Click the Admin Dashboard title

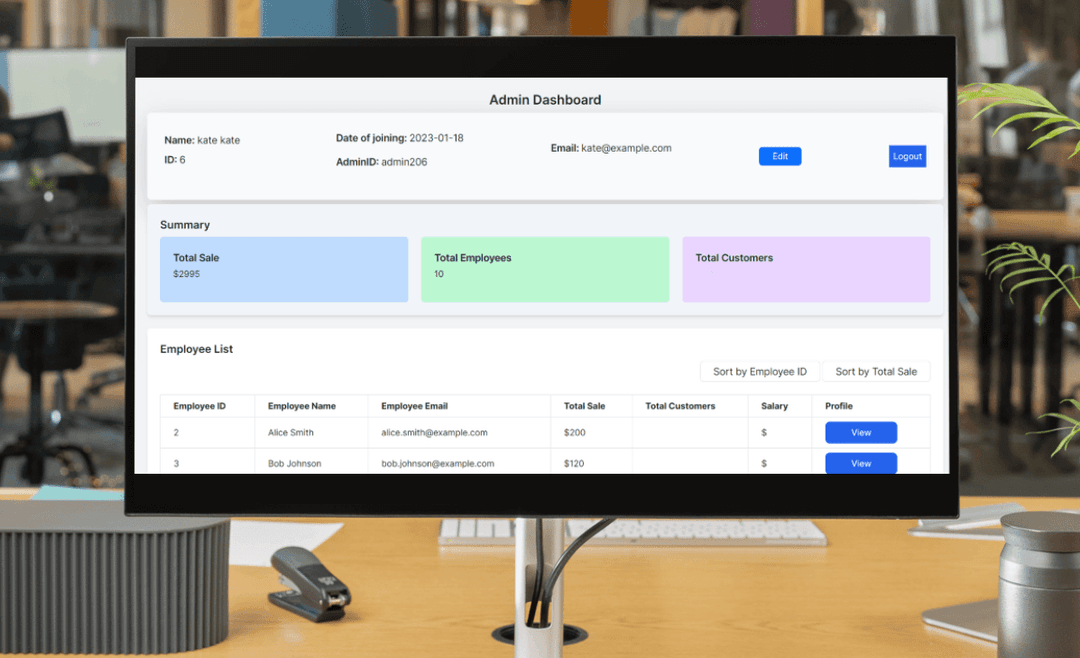545,99
